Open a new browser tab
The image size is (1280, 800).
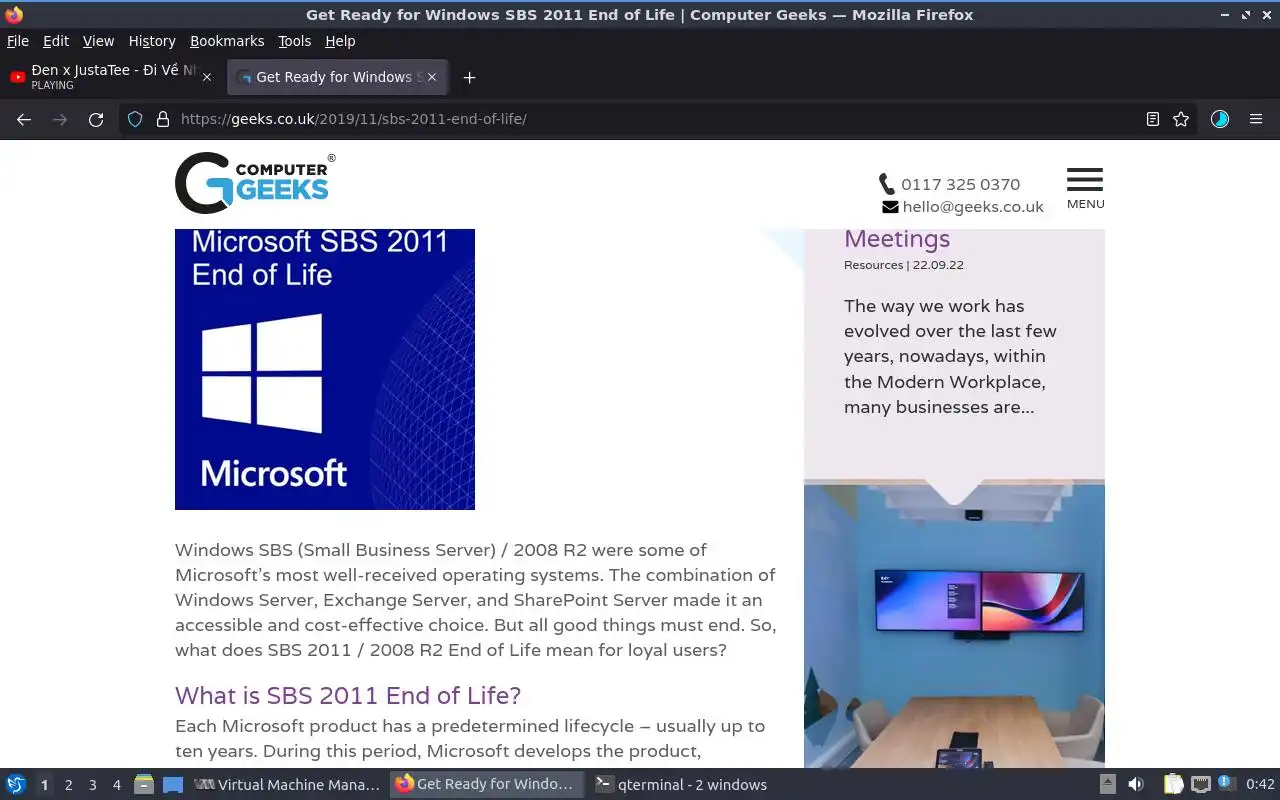pyautogui.click(x=469, y=77)
